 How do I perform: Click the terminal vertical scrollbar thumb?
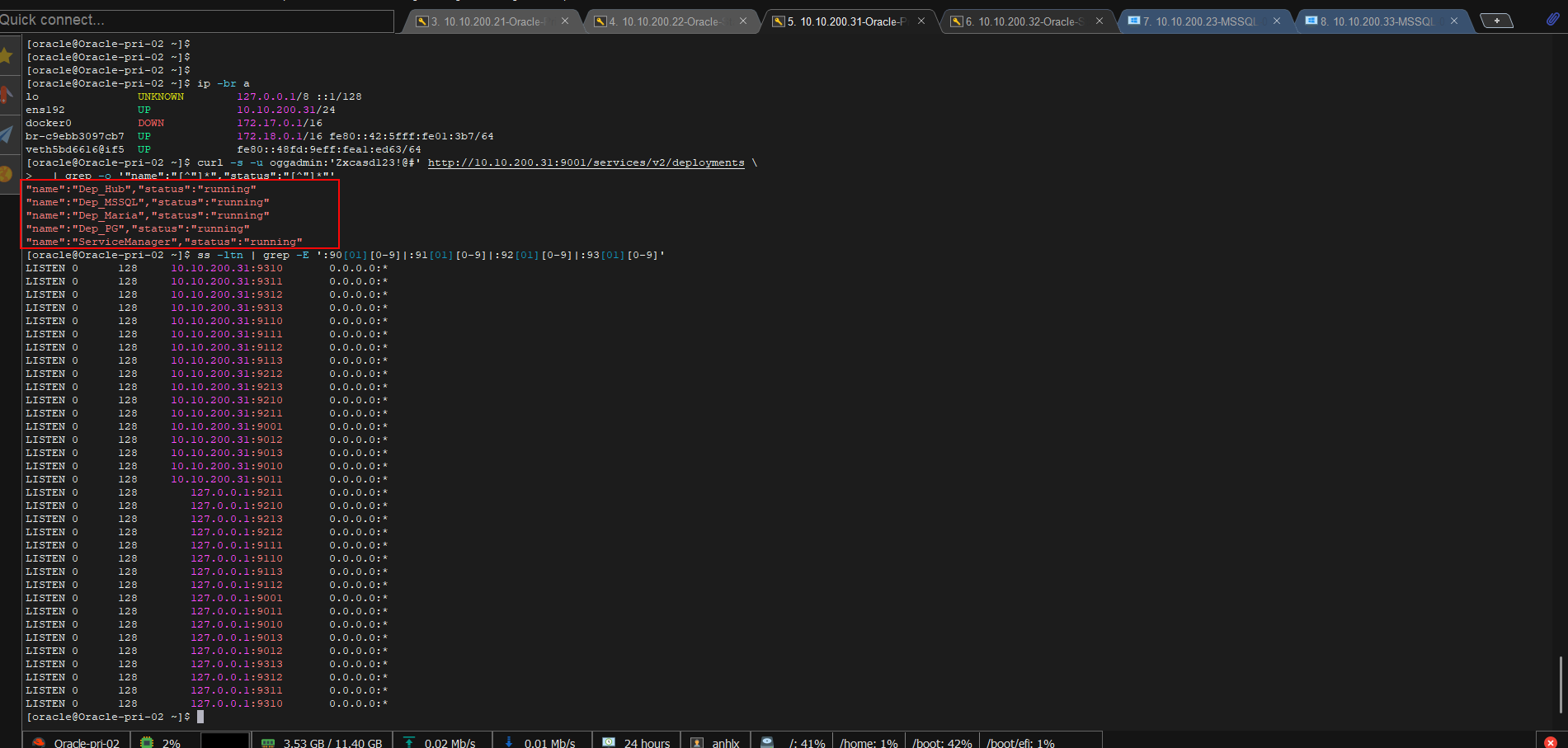1561,684
